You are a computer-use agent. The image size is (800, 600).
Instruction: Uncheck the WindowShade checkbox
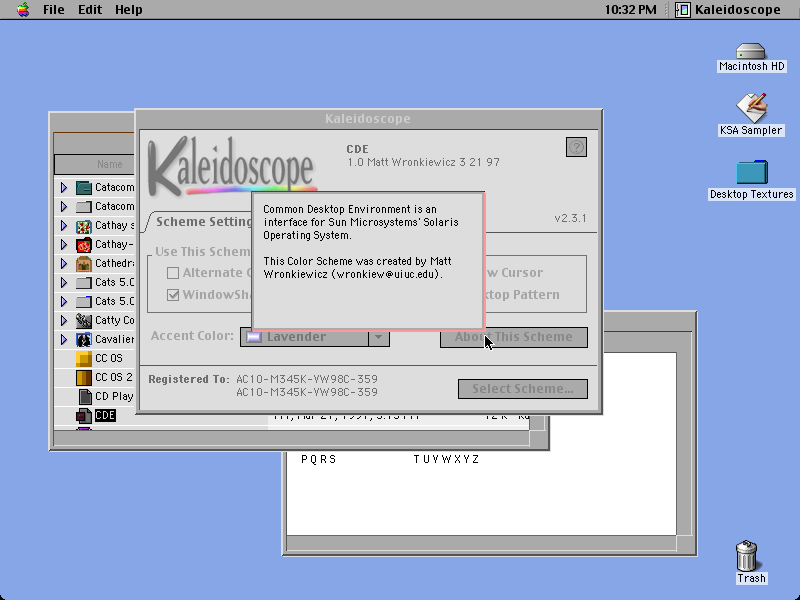pos(173,295)
